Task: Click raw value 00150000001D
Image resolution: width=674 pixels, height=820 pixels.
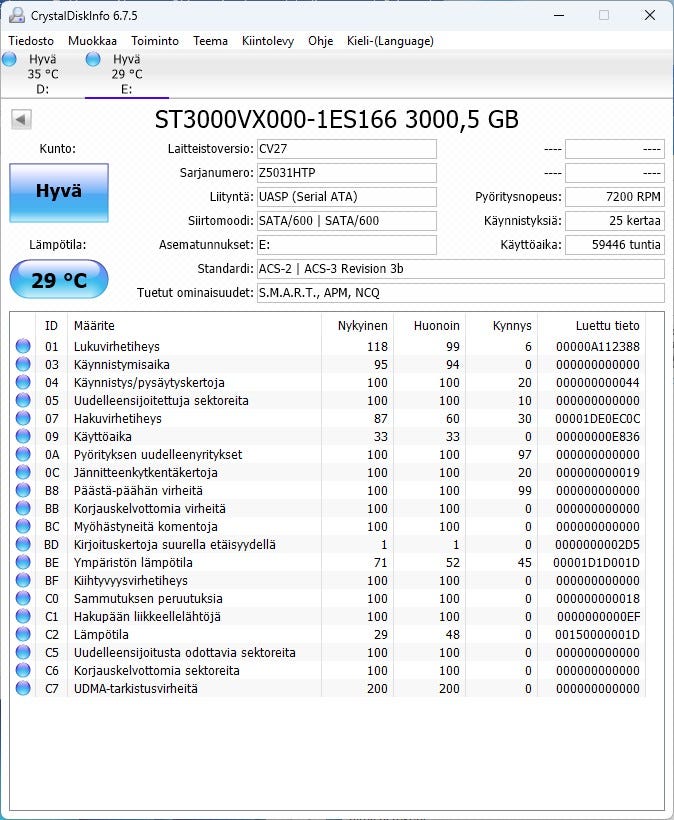Action: click(598, 635)
